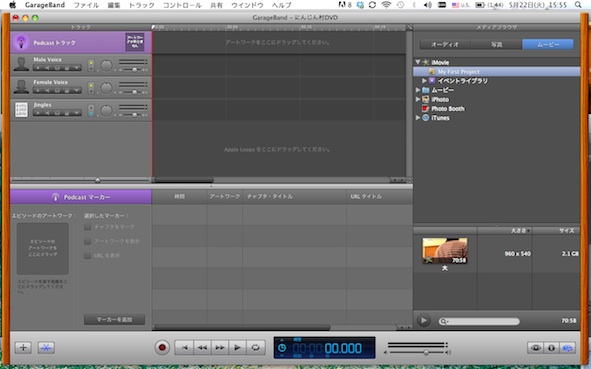Change LCD mode via the clock icon
Viewport: 591px width, 369px height.
pos(282,348)
